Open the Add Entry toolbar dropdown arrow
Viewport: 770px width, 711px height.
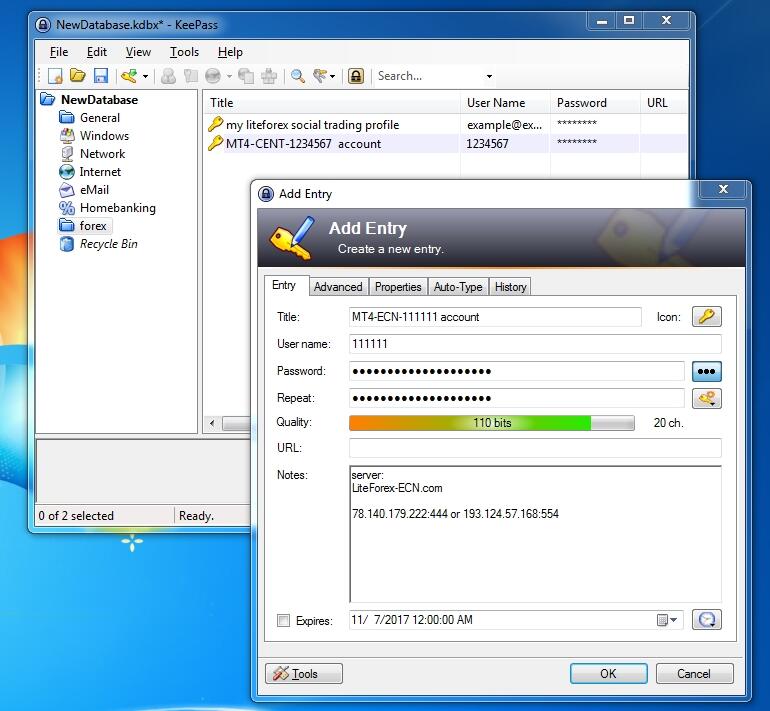click(145, 76)
